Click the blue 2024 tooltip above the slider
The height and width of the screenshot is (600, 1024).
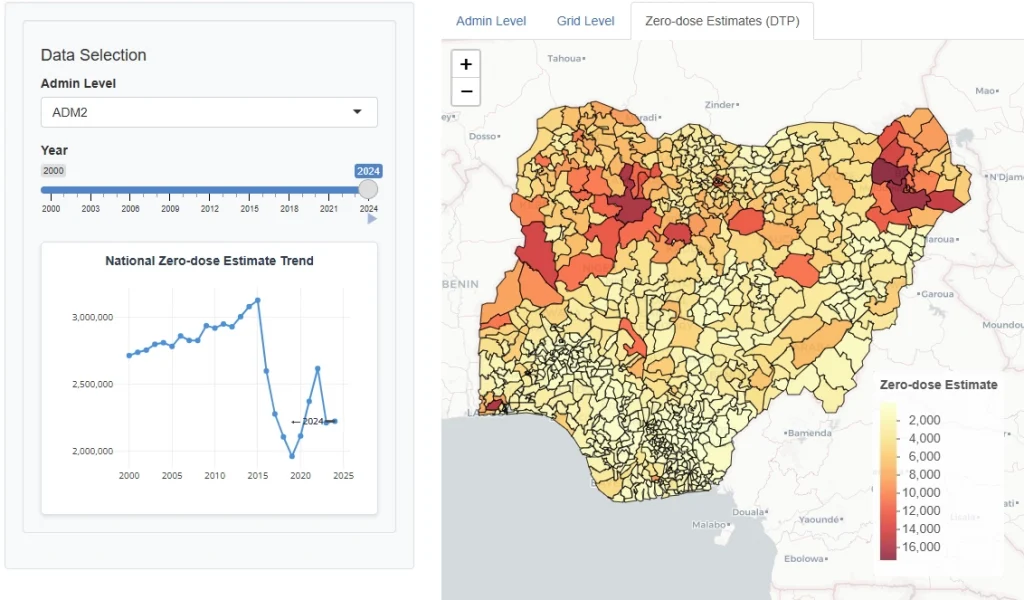pyautogui.click(x=368, y=170)
